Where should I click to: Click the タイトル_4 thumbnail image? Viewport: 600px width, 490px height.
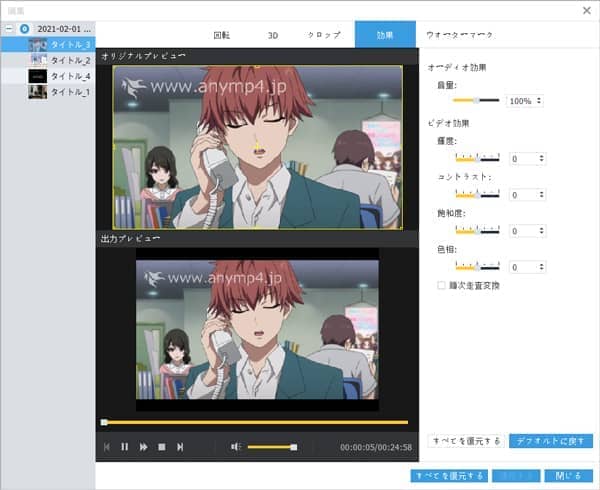pos(38,76)
